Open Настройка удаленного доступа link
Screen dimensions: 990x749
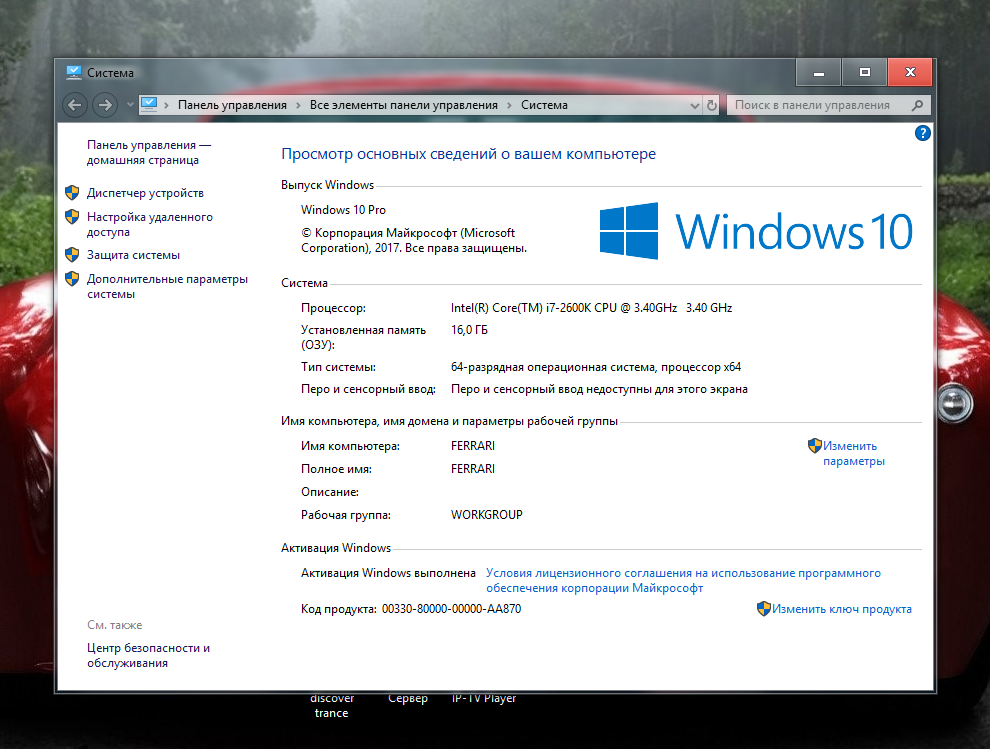(150, 225)
